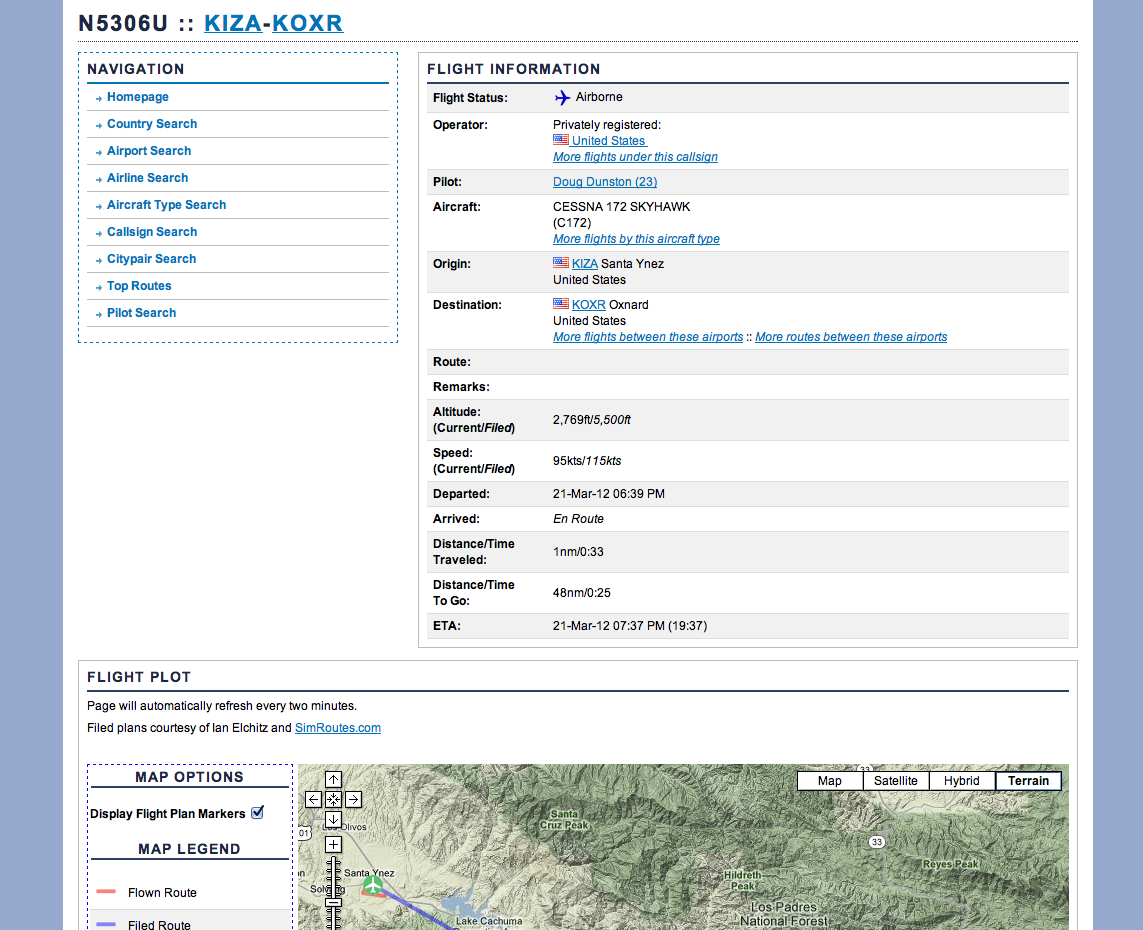Click the US flag icon next to KIZA
1143x930 pixels.
click(x=561, y=262)
